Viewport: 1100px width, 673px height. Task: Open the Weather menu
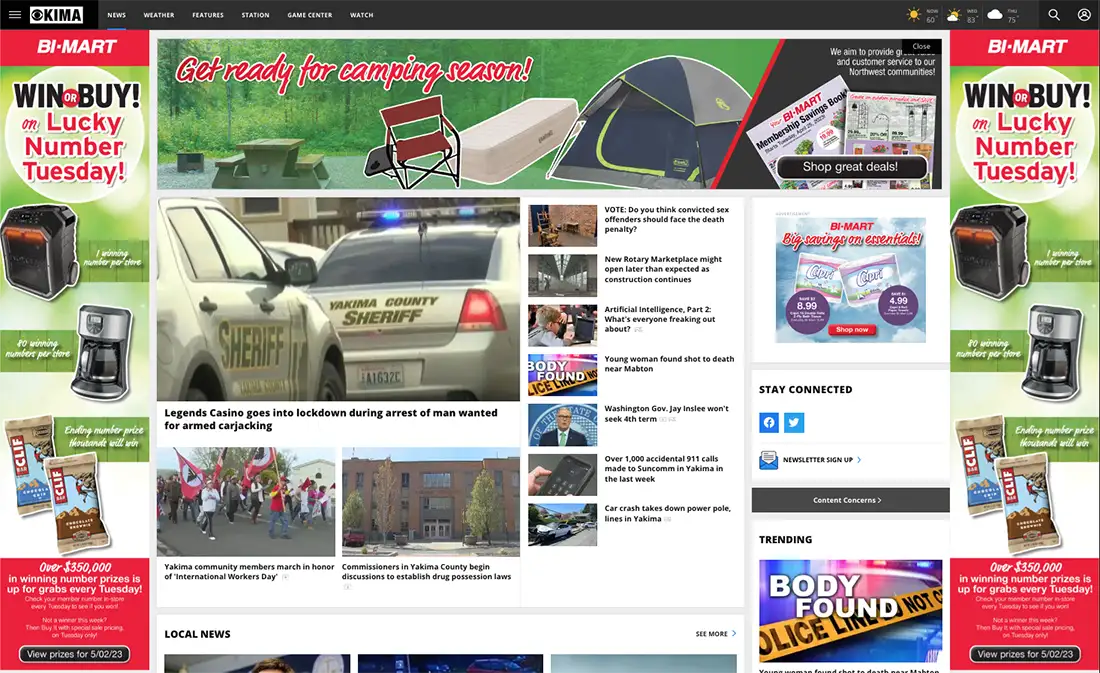click(159, 15)
